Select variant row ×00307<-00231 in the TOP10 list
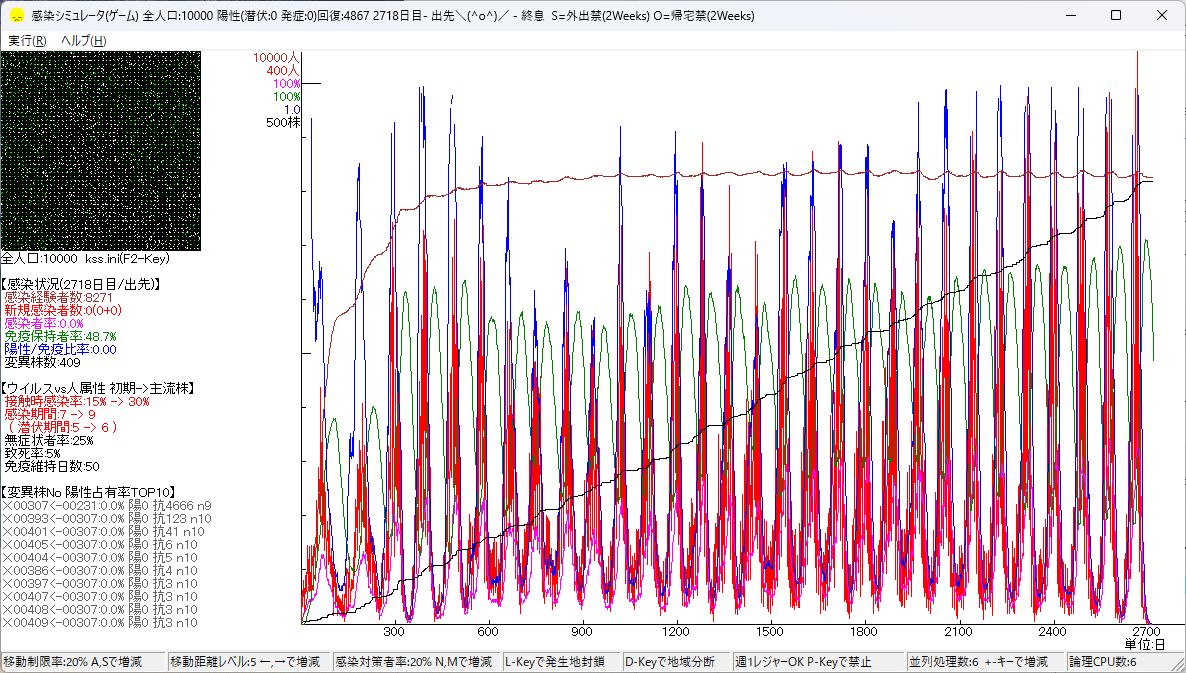The width and height of the screenshot is (1186, 673). coord(106,505)
